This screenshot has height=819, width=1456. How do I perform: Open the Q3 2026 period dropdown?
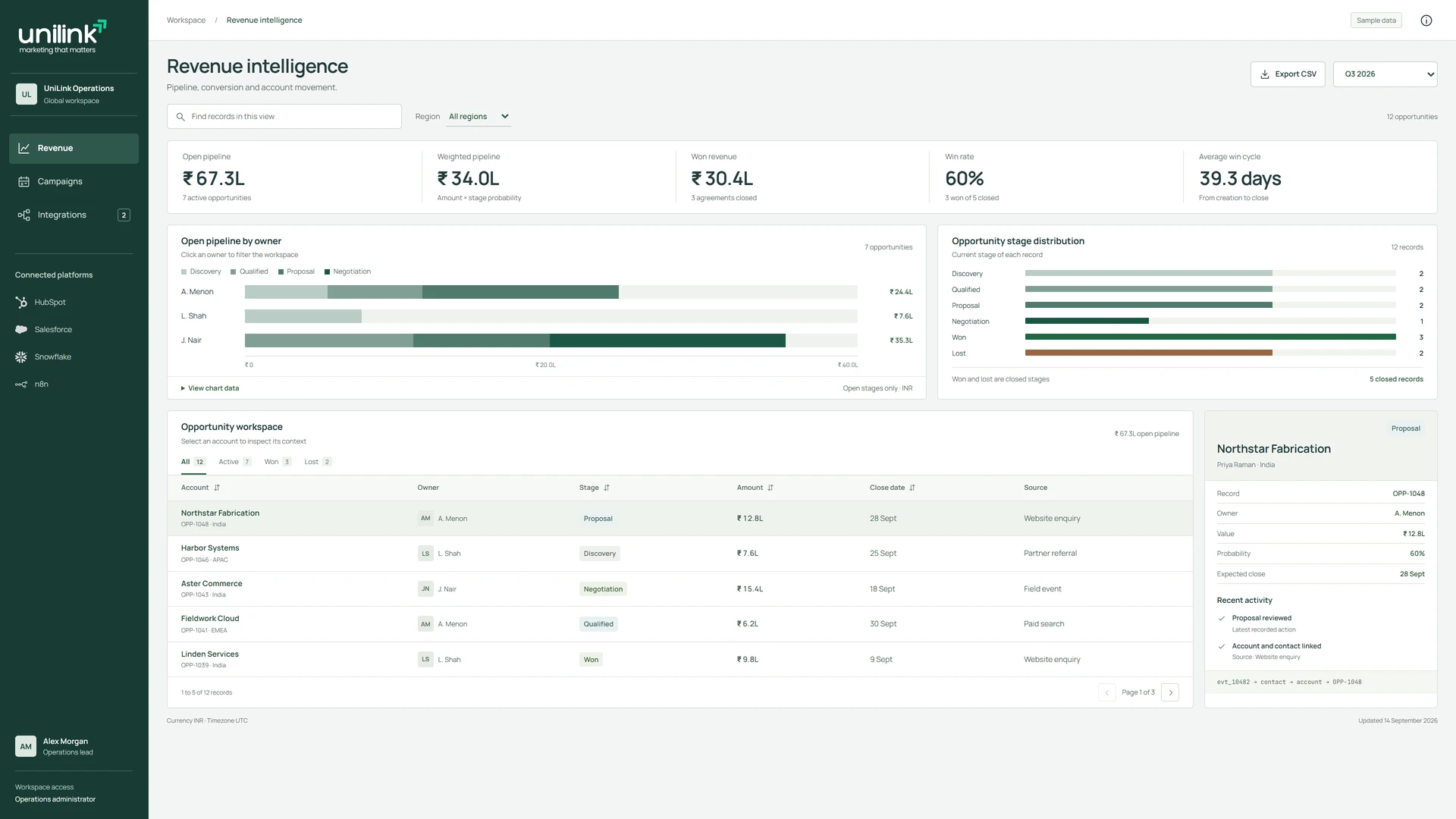click(1385, 74)
